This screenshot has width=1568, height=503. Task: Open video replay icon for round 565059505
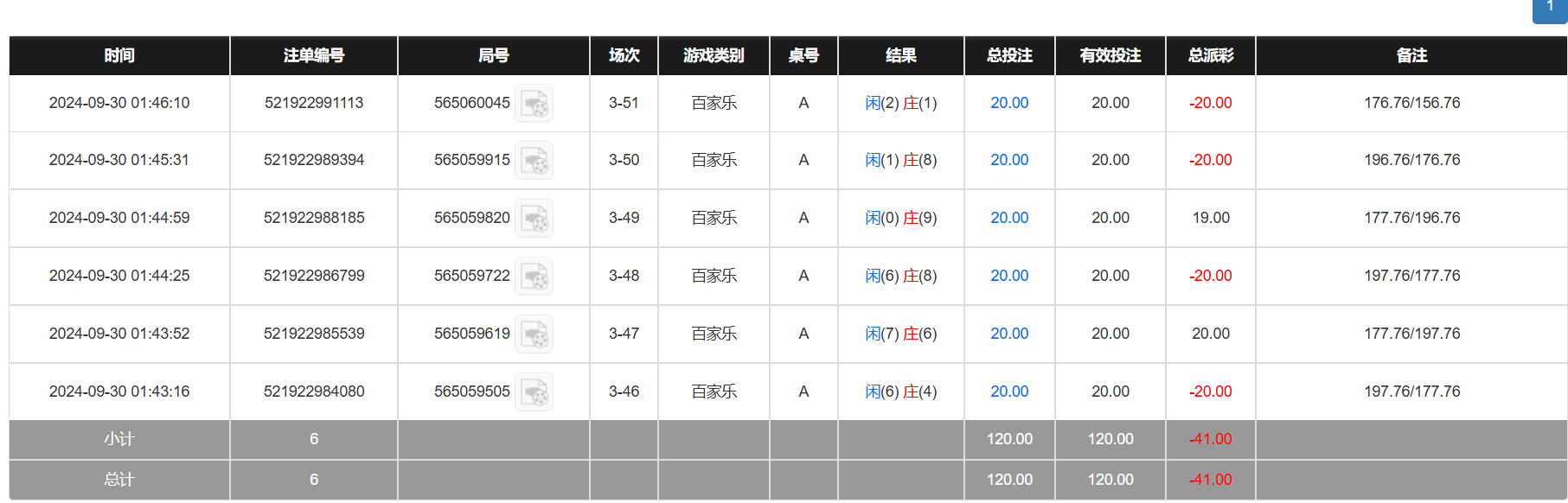pos(534,392)
